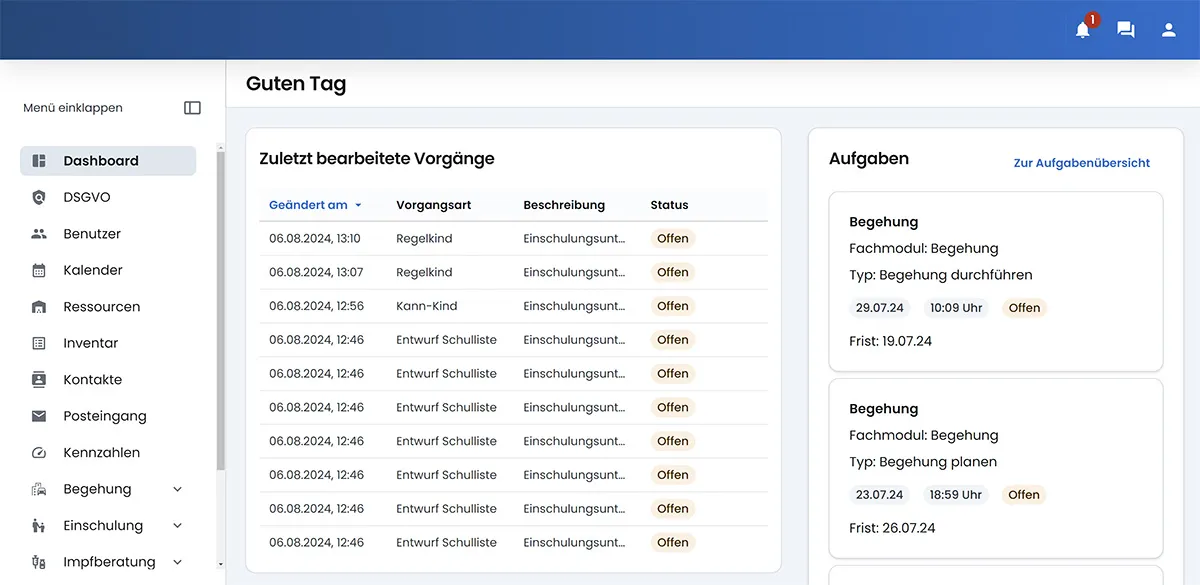This screenshot has height=585, width=1200.
Task: Click the Begehung sidebar icon
Action: 39,489
